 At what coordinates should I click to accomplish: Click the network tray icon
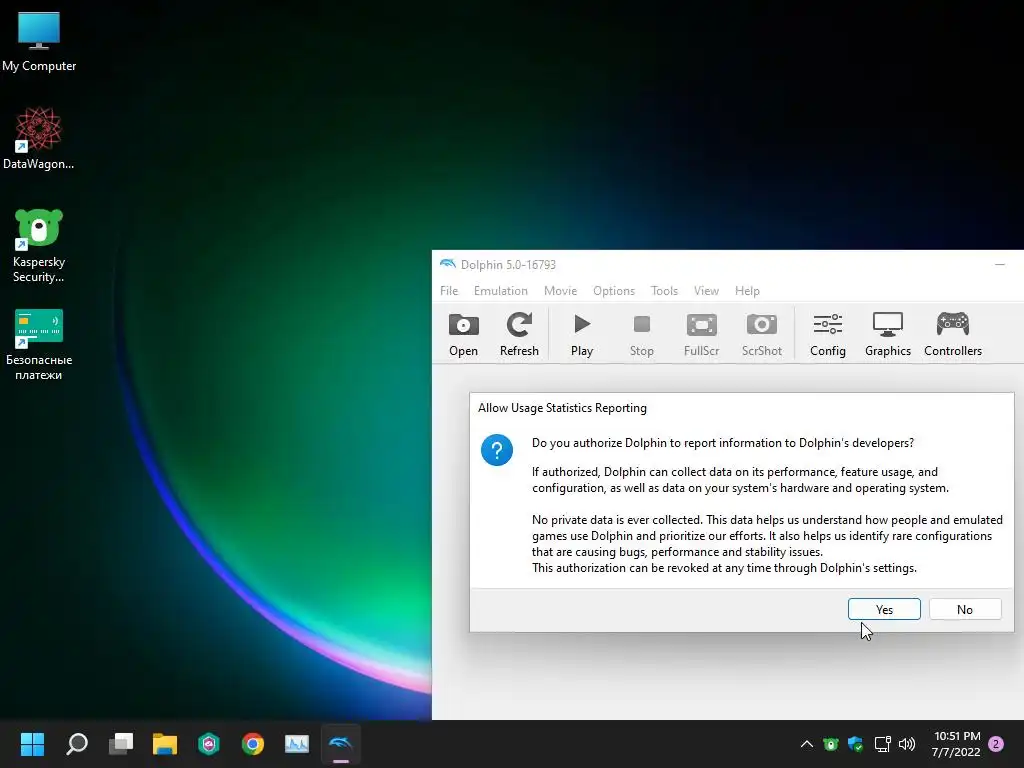[882, 744]
